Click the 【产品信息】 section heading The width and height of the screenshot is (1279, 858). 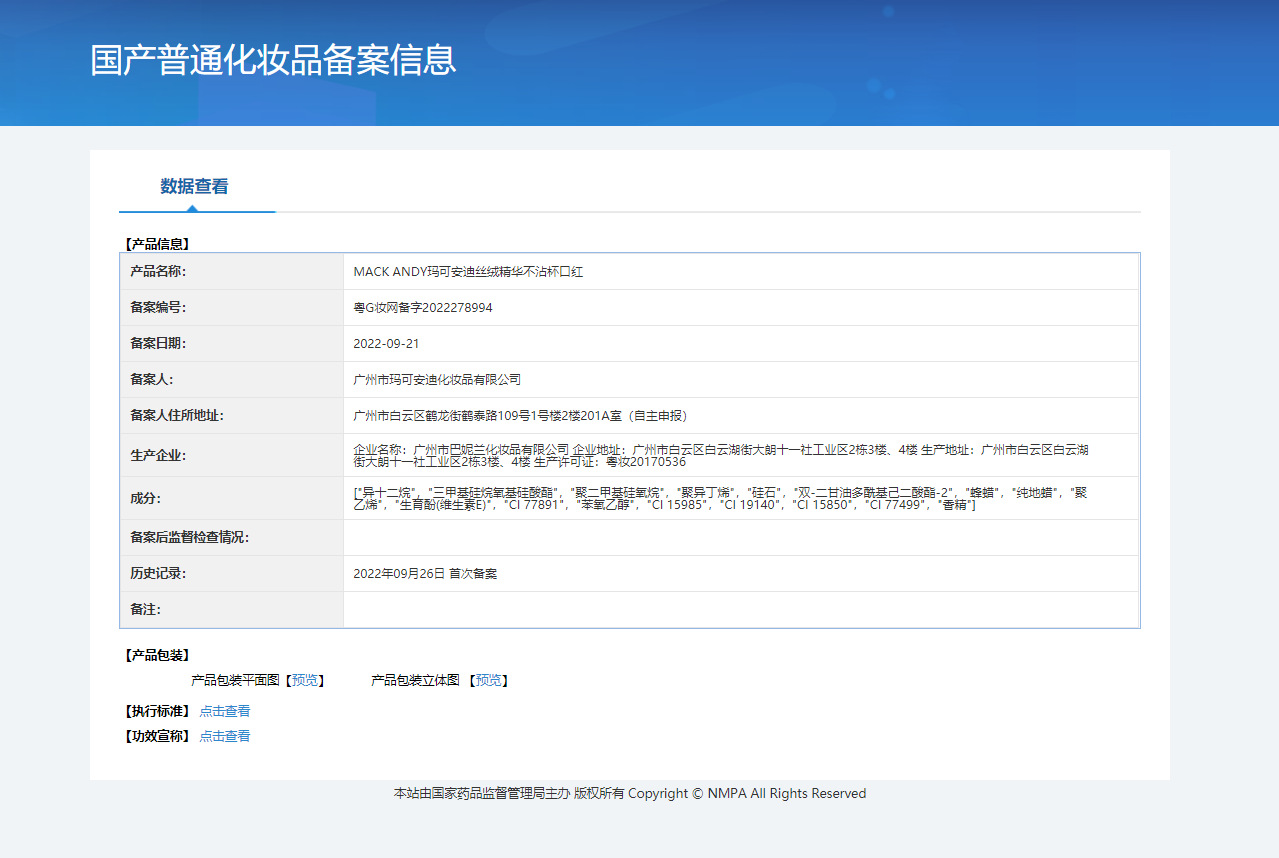pyautogui.click(x=157, y=243)
